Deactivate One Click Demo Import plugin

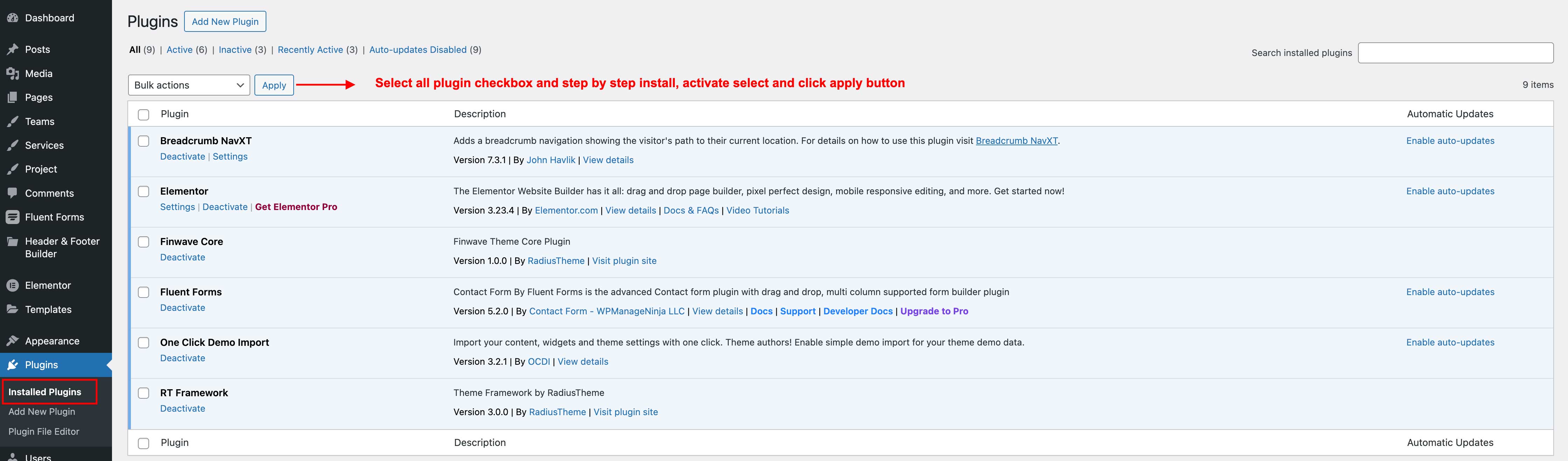pos(183,358)
